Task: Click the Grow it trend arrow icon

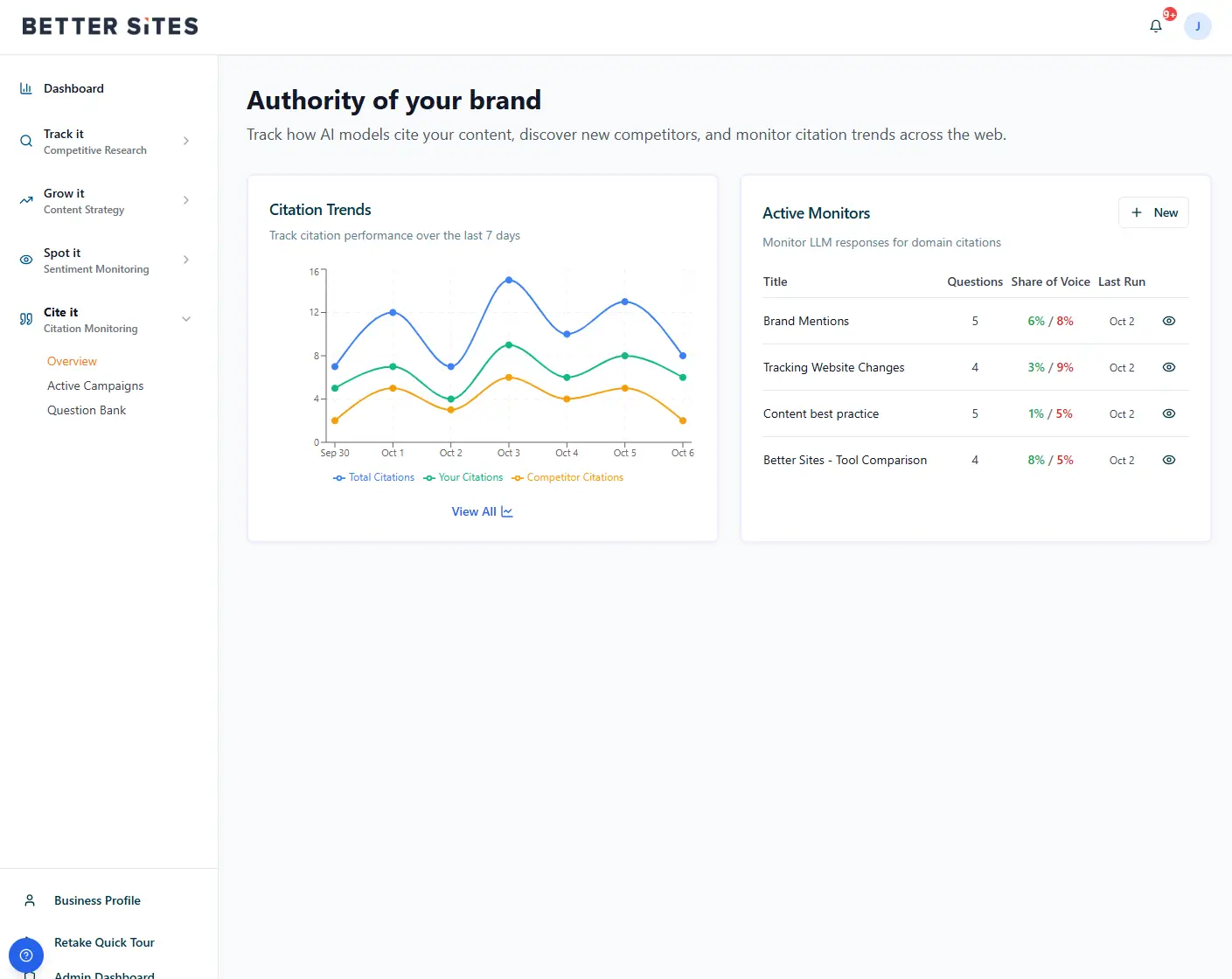Action: 26,200
